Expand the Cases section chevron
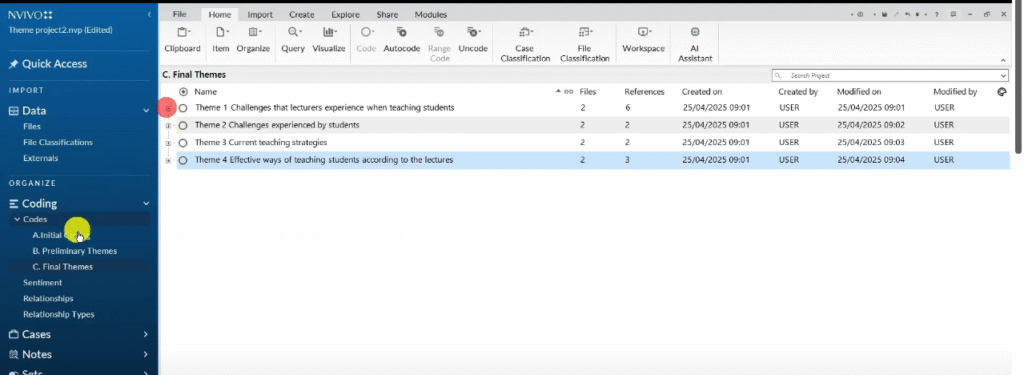 [146, 334]
